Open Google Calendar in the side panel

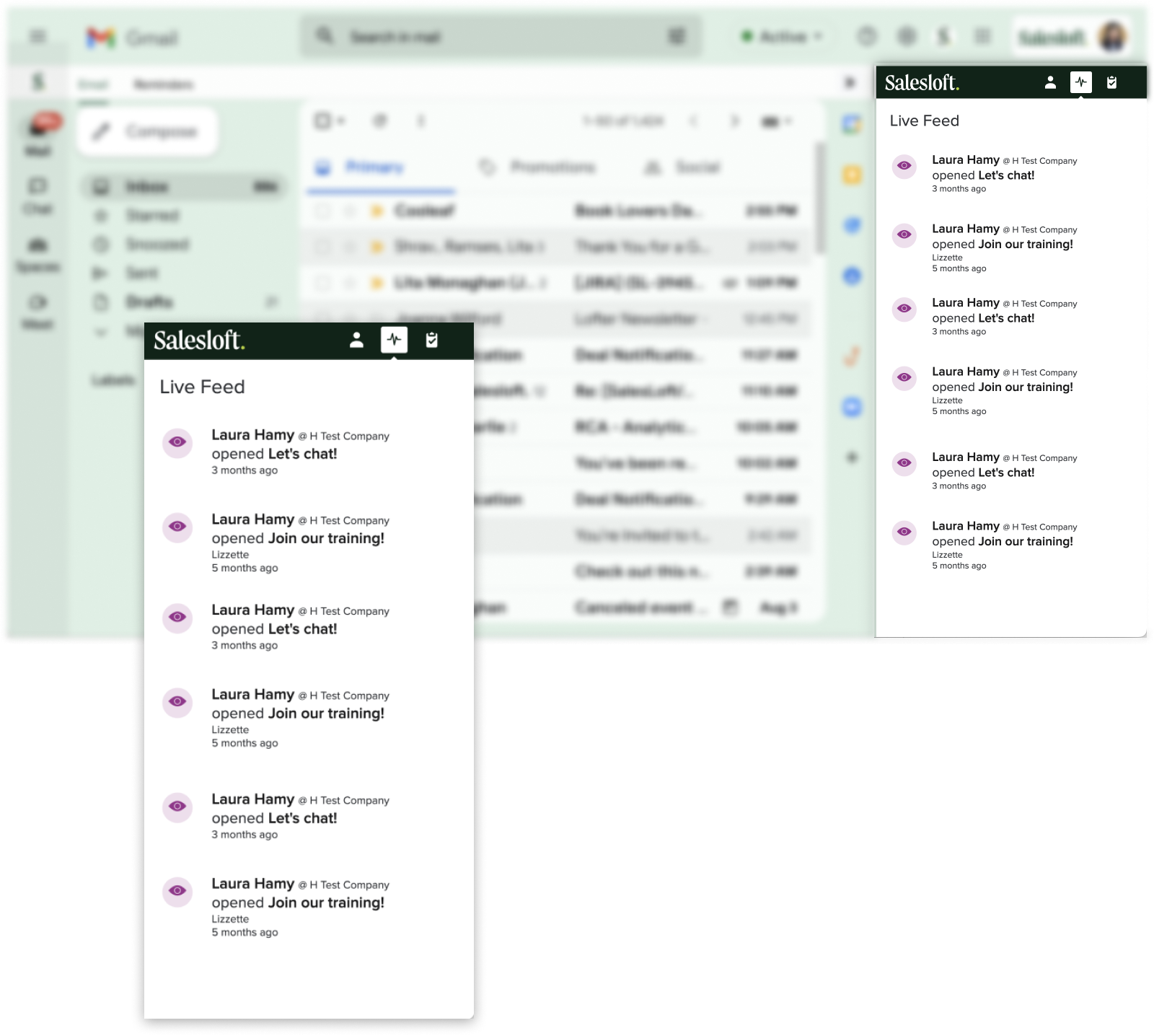852,125
